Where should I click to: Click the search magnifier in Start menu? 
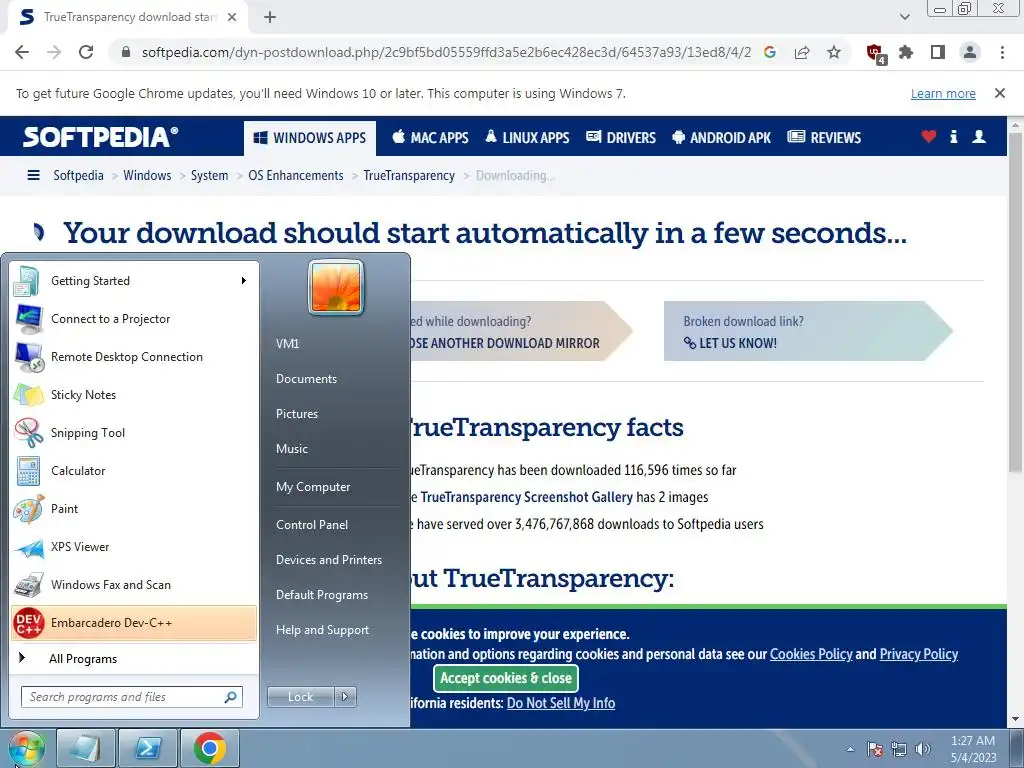tap(231, 697)
